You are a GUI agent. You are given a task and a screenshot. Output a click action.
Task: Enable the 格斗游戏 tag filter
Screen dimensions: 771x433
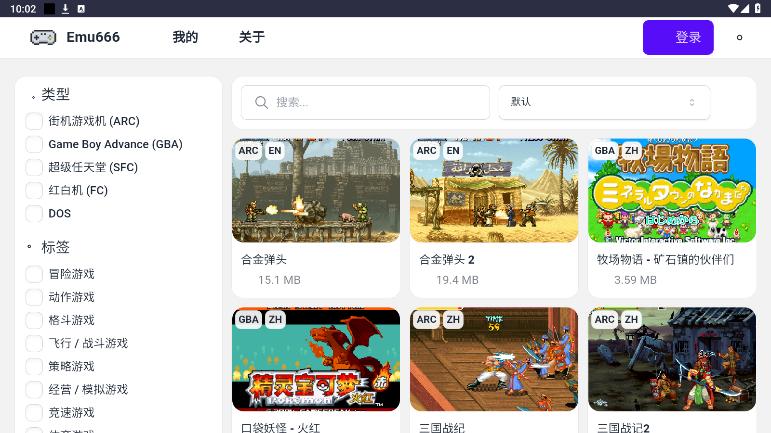point(34,320)
